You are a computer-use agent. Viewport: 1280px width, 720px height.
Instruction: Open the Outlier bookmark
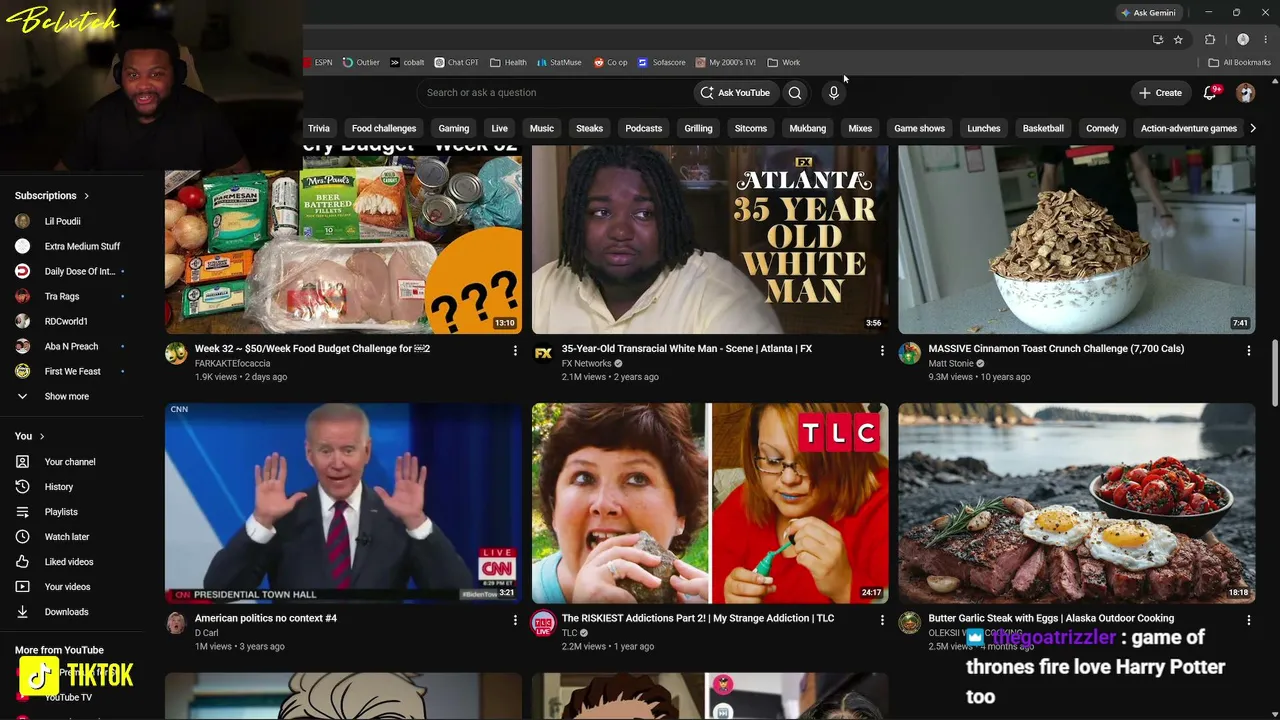click(x=361, y=62)
